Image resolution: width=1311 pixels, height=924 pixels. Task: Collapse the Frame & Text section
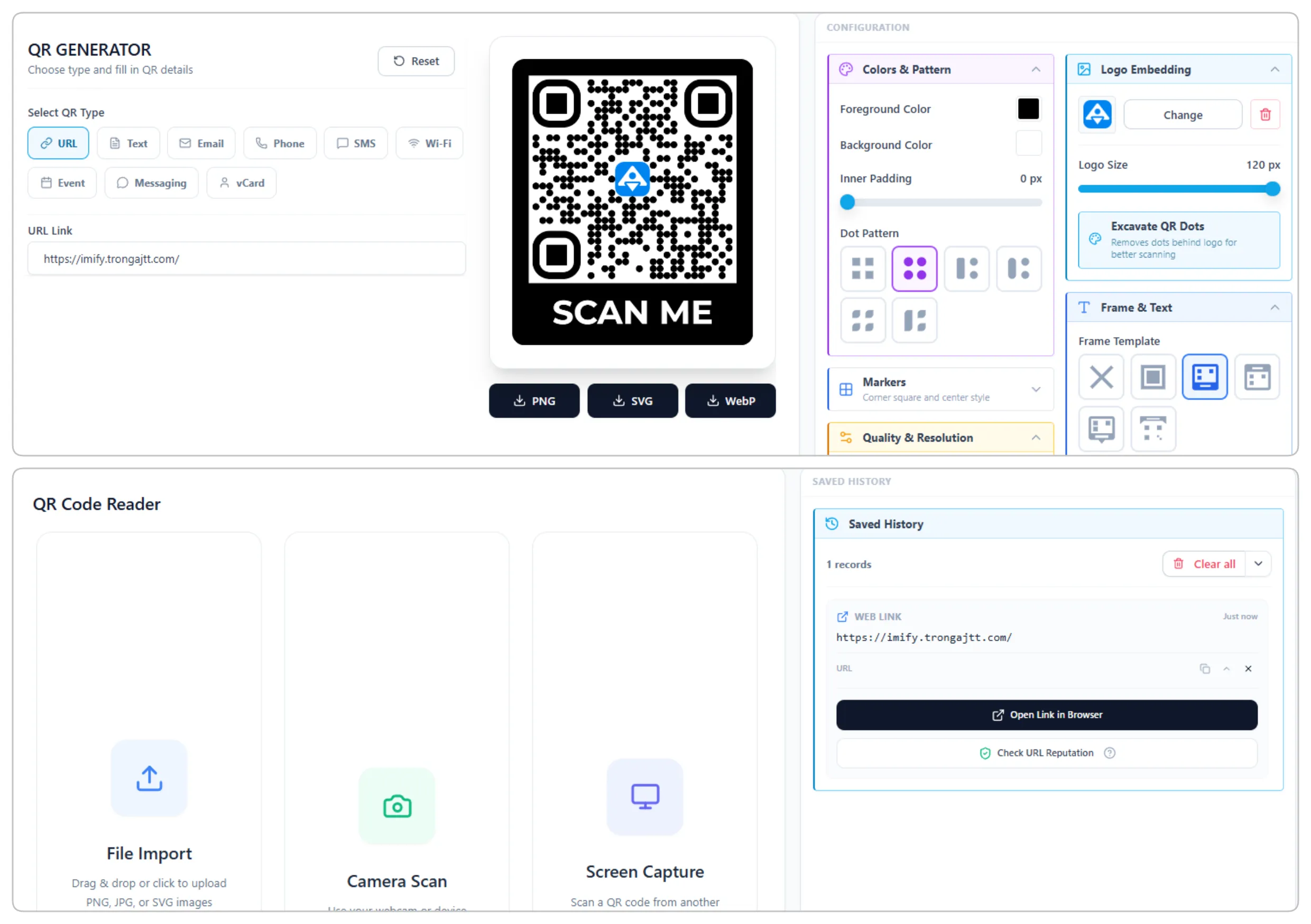pyautogui.click(x=1275, y=308)
